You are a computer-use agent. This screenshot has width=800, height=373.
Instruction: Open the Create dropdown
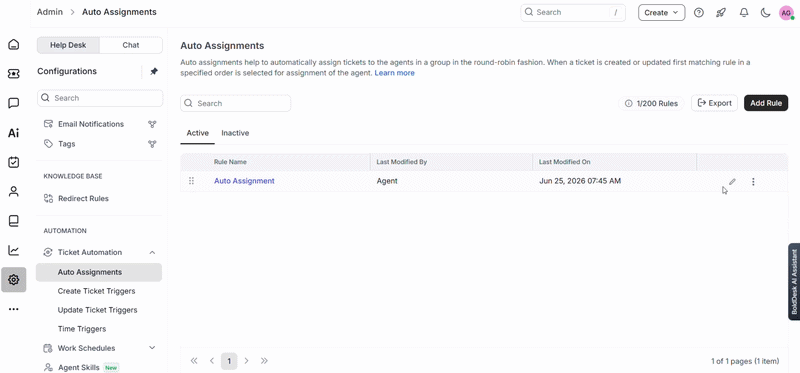click(x=661, y=13)
